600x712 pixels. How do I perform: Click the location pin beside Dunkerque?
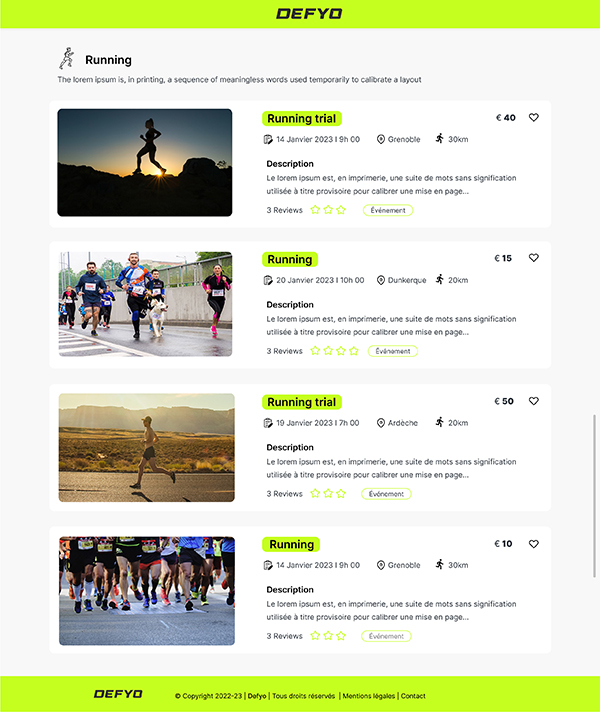pyautogui.click(x=381, y=280)
